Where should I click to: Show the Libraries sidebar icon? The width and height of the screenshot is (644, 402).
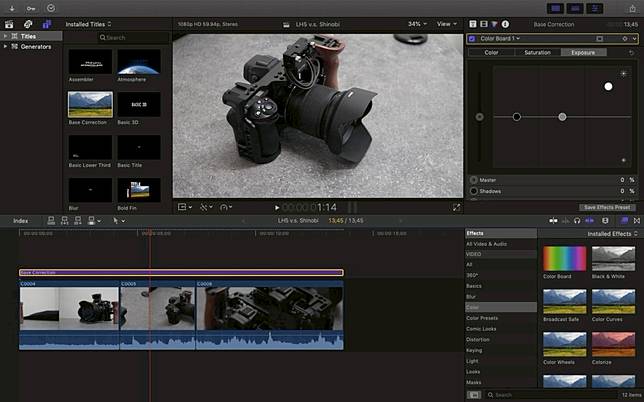[x=9, y=23]
